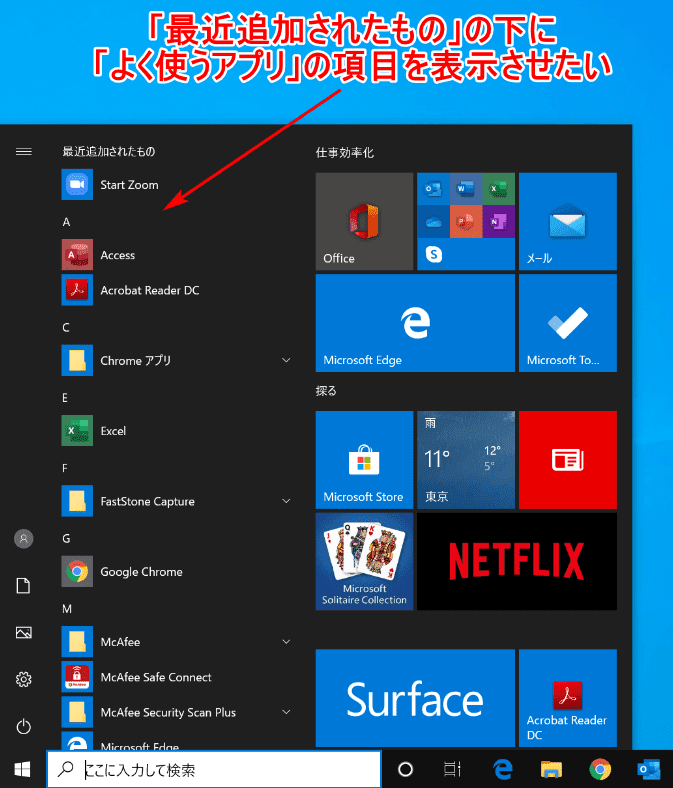
Task: Click the taskbar search box
Action: click(214, 769)
